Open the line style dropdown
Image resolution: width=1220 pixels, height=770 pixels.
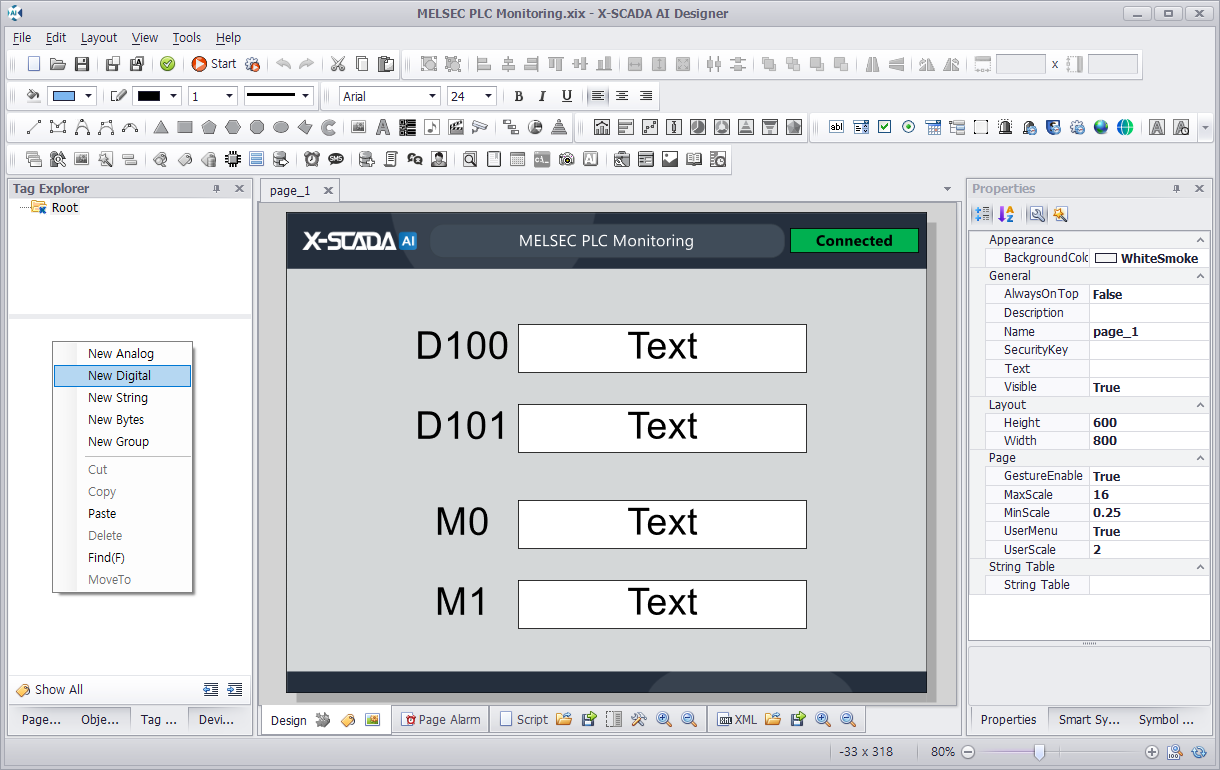pyautogui.click(x=305, y=96)
